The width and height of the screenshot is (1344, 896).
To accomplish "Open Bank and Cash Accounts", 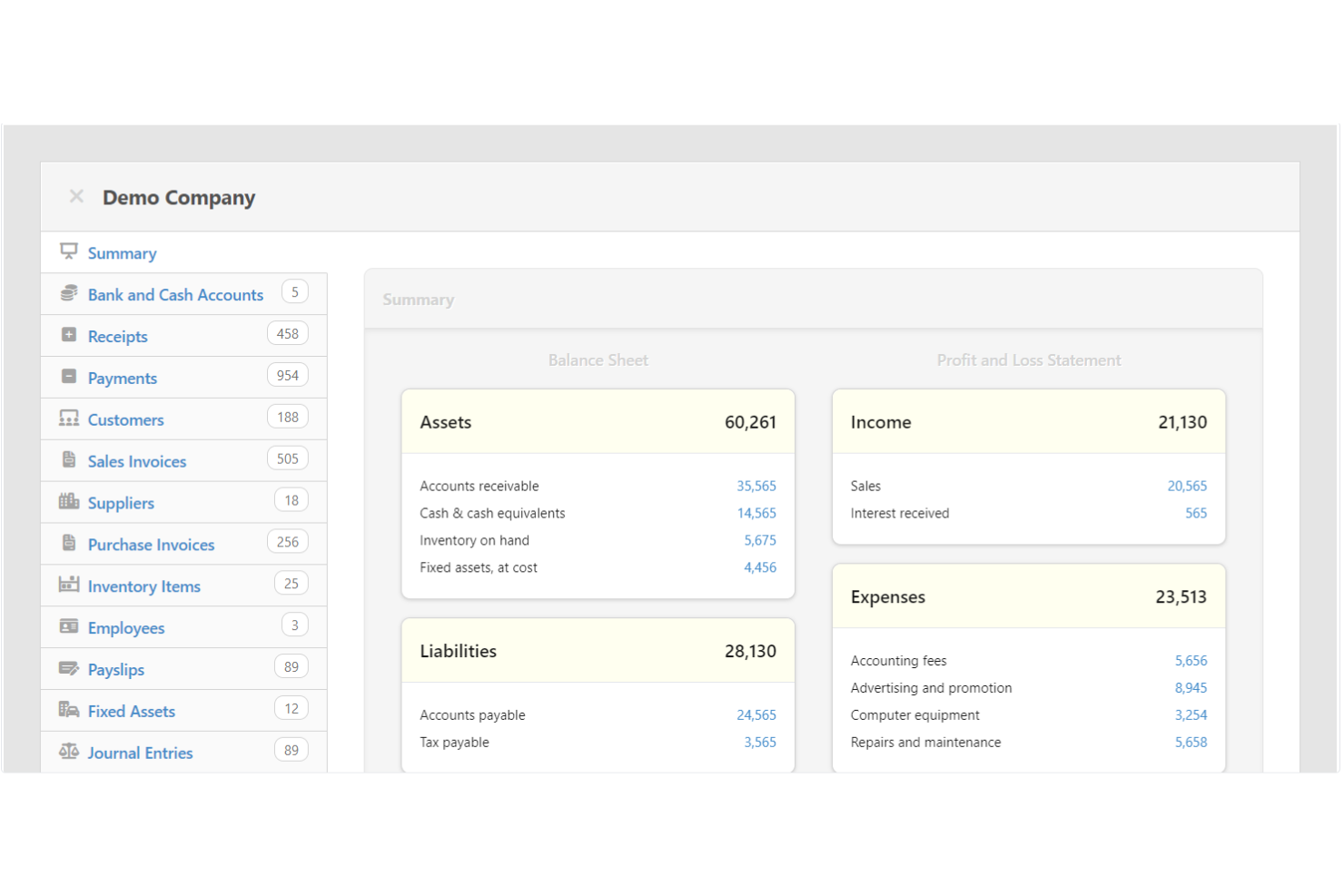I will coord(175,295).
